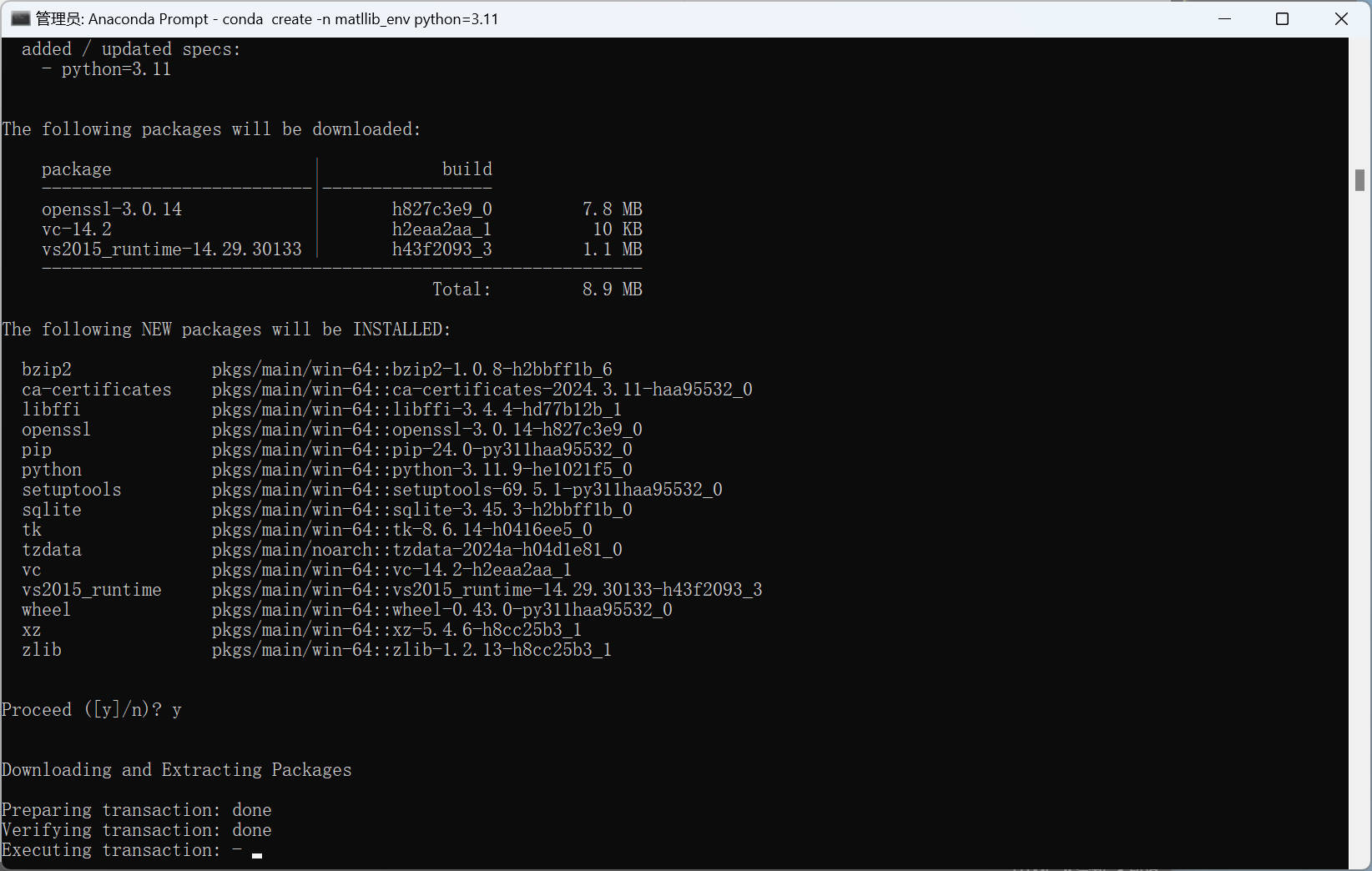The height and width of the screenshot is (871, 1372).
Task: Click path 'libffi-3.4.4-hd77b12b_1'
Action: click(x=507, y=410)
